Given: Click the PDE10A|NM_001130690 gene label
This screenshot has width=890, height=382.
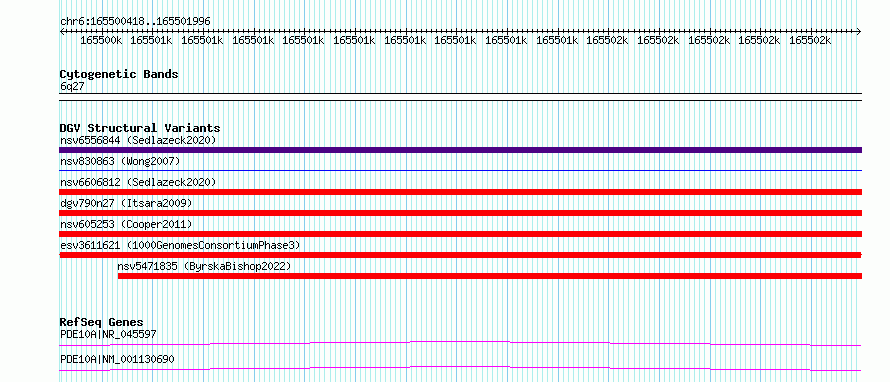Looking at the screenshot, I should pyautogui.click(x=117, y=359).
